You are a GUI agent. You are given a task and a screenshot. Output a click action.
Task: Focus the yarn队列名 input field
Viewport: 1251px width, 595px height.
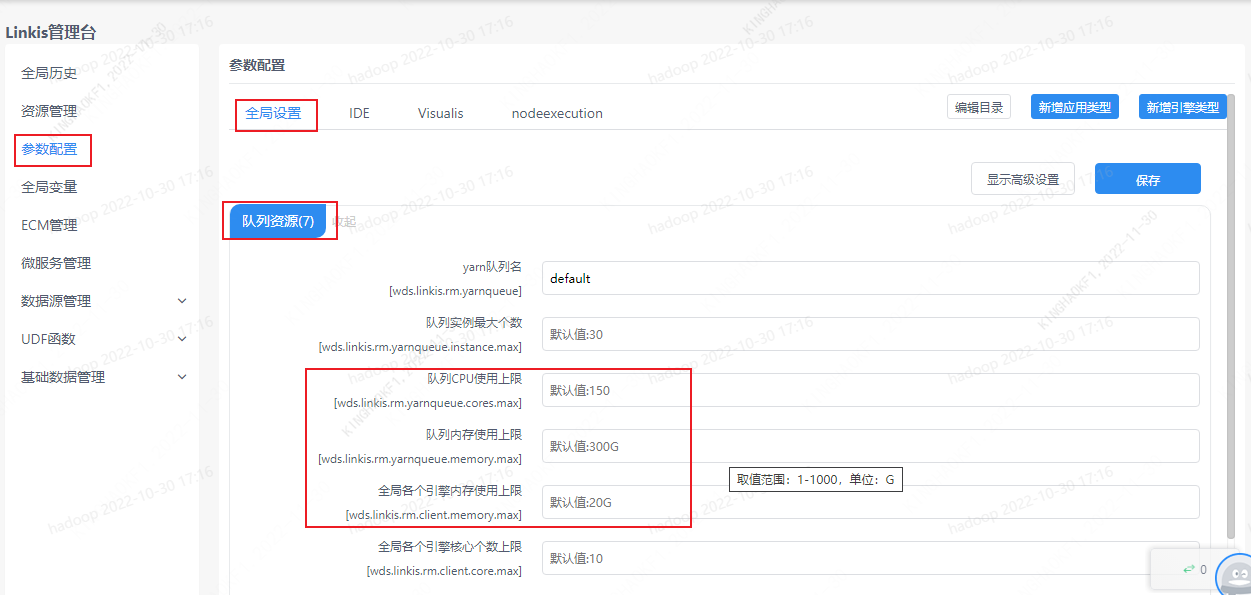tap(870, 278)
